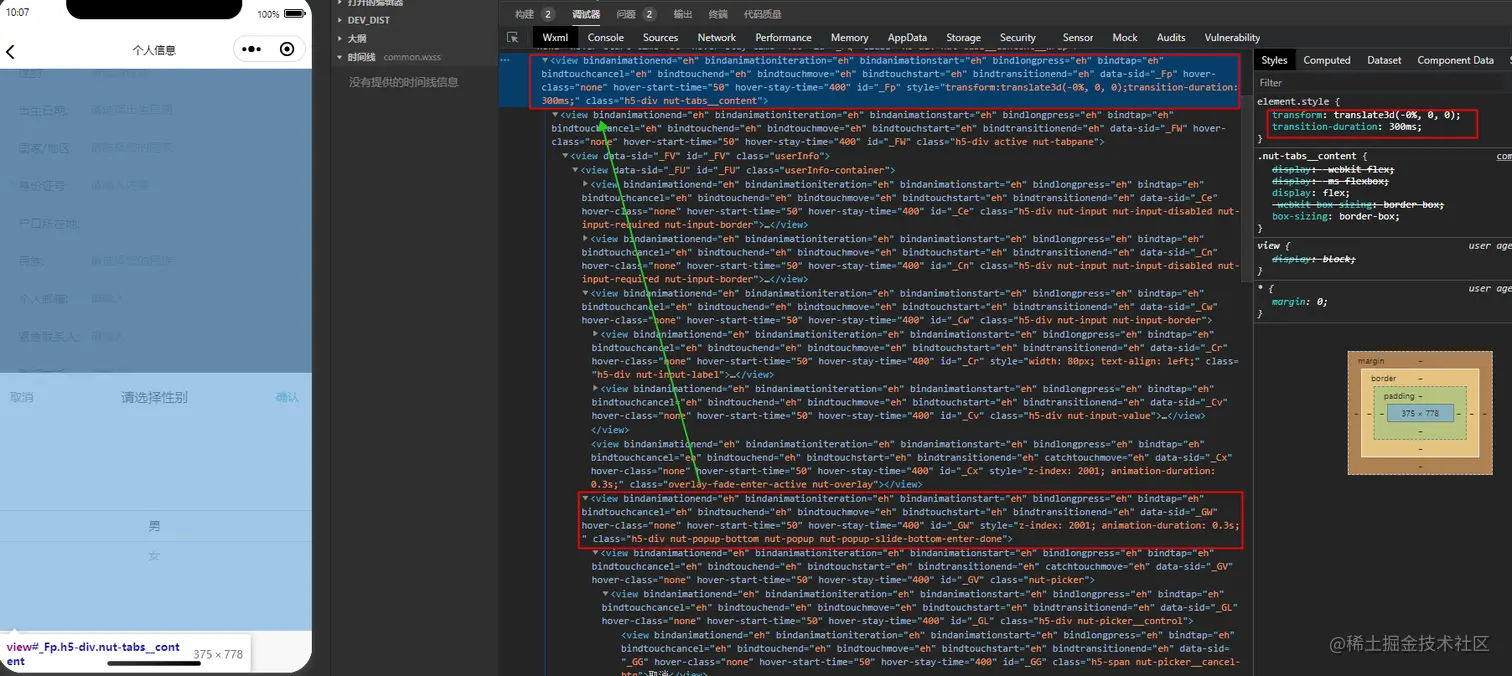Screen dimensions: 1512x676
Task: Expand the _Ce nut-input-disabled node
Action: (x=586, y=184)
